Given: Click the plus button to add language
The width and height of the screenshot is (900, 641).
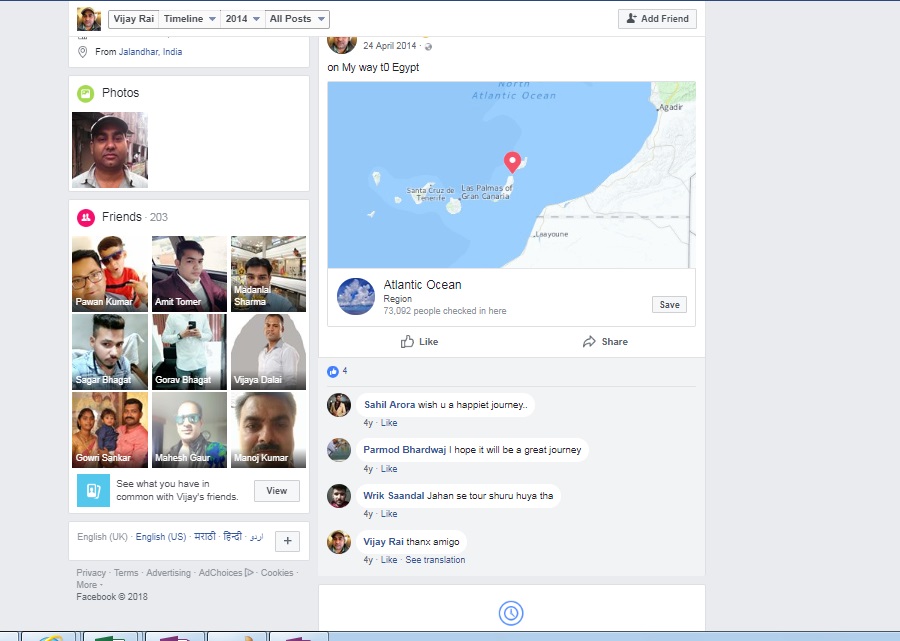Looking at the screenshot, I should (288, 541).
